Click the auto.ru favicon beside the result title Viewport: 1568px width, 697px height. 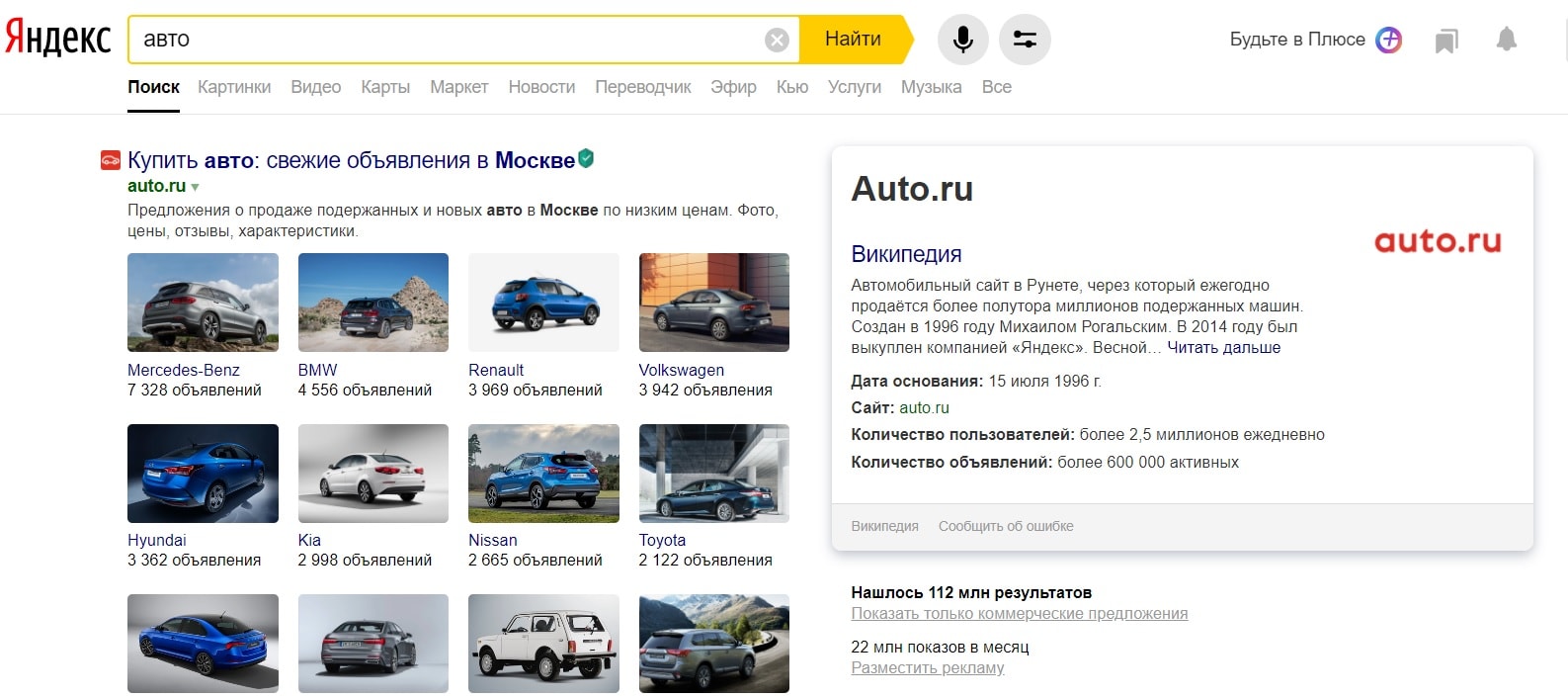coord(111,160)
